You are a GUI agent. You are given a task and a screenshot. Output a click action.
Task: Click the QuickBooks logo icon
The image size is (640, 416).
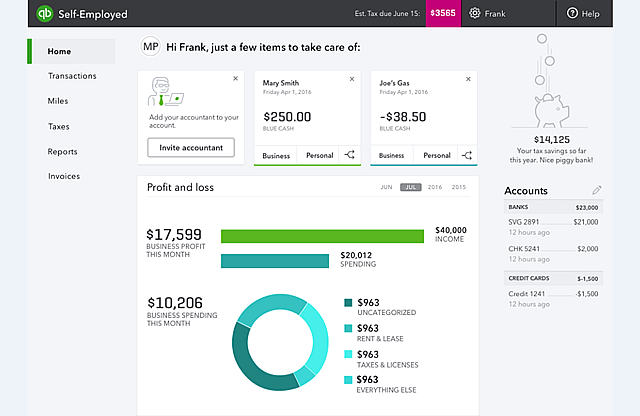(45, 14)
